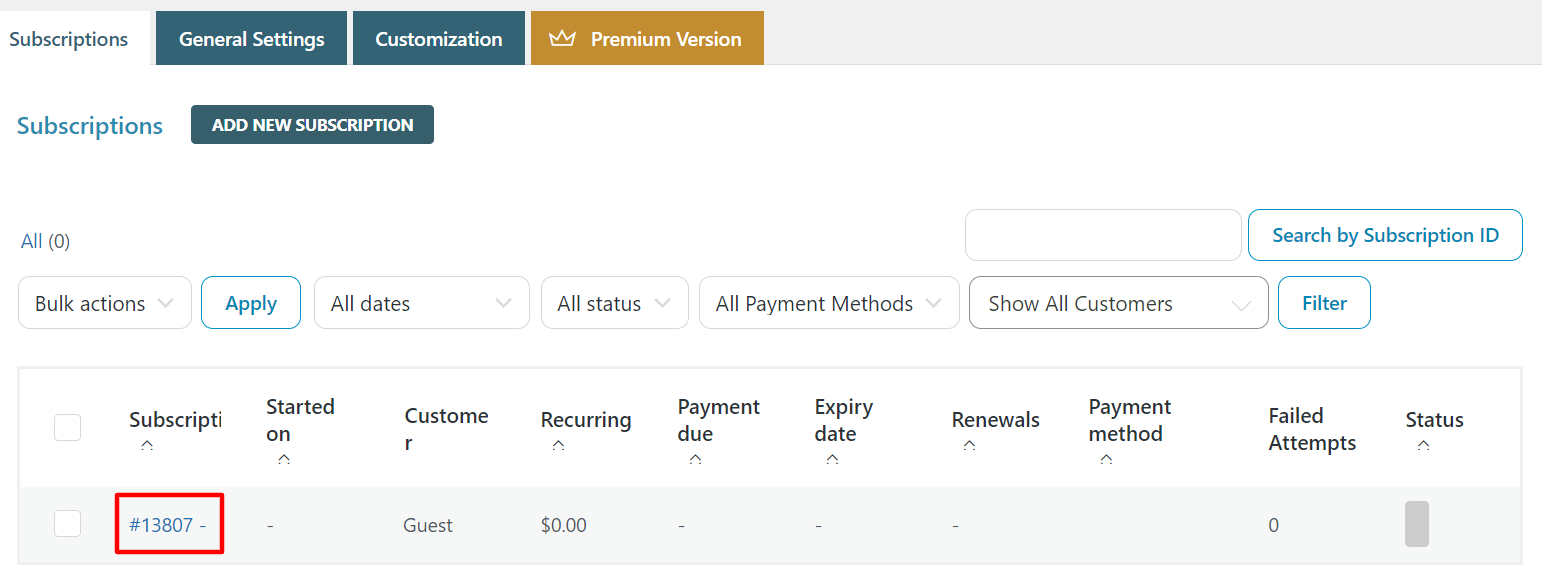Switch to the General Settings tab
Screen dimensions: 1542x573
(x=251, y=39)
